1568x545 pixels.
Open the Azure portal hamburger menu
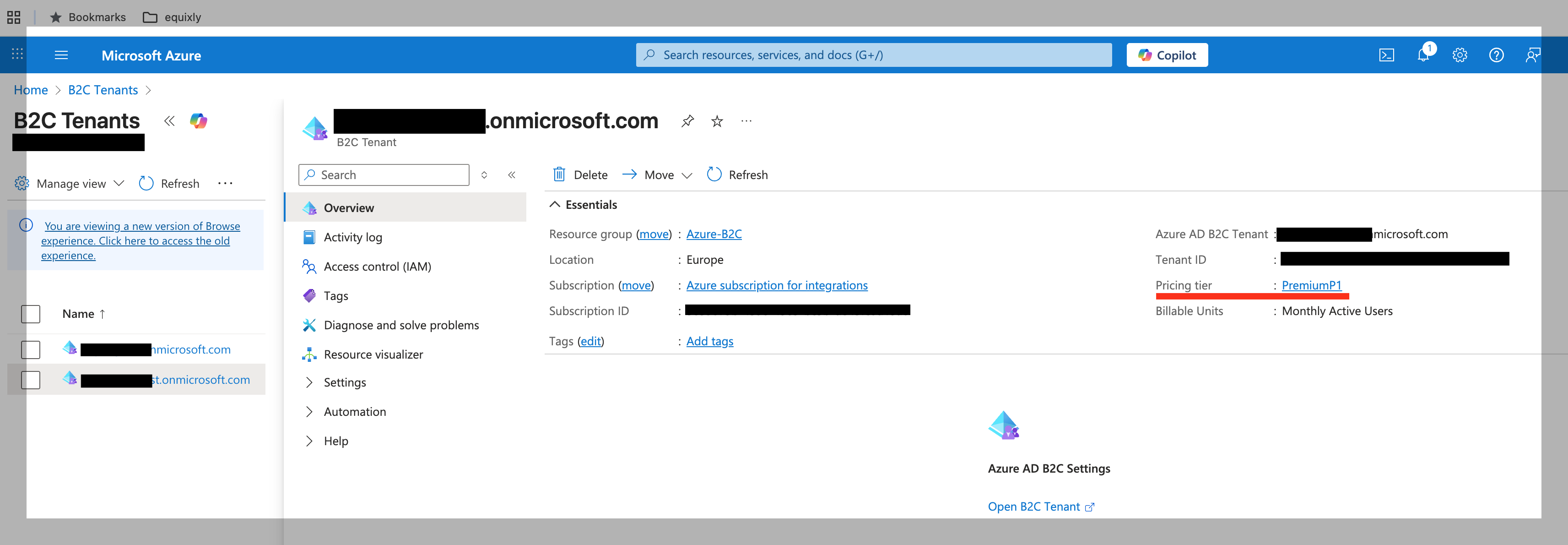pos(61,55)
